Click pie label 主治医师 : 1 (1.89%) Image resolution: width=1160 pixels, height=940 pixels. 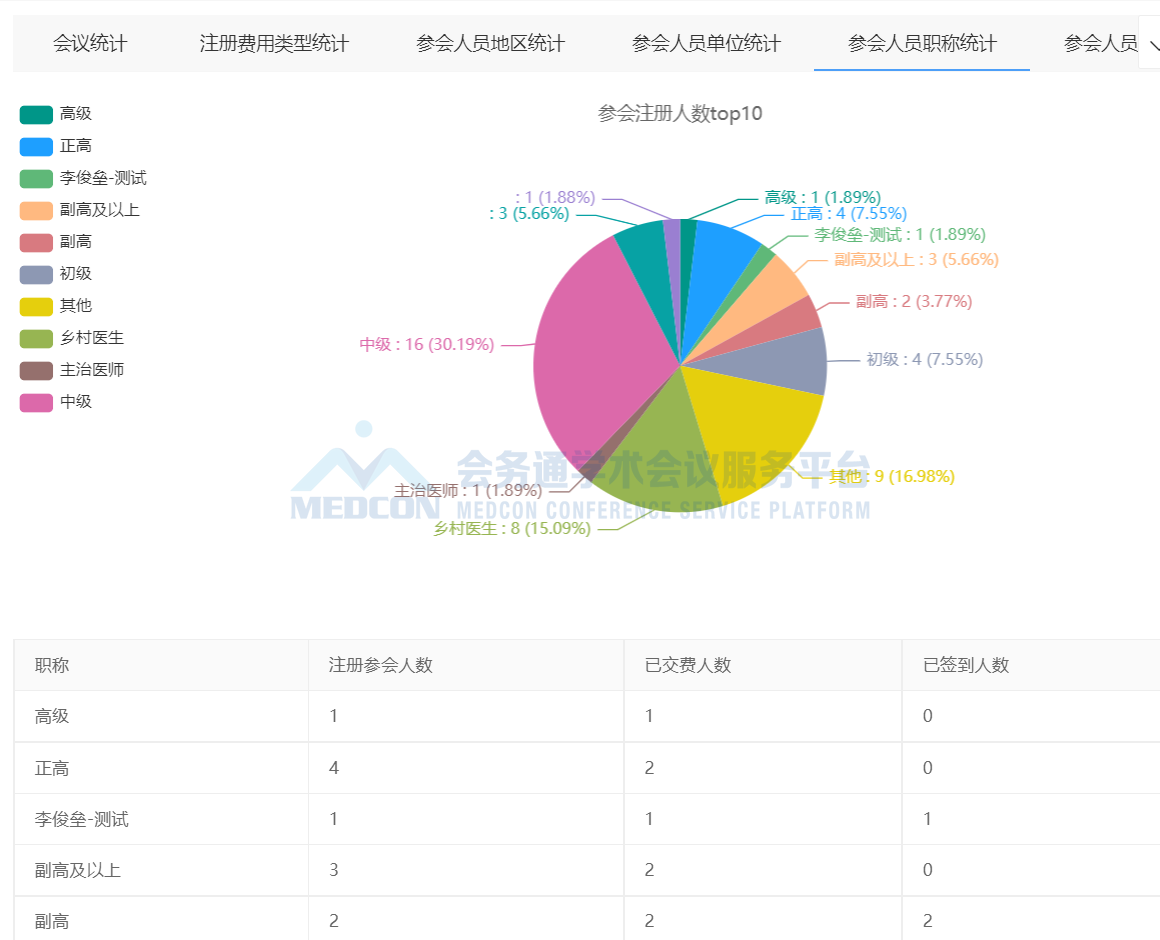[x=468, y=490]
